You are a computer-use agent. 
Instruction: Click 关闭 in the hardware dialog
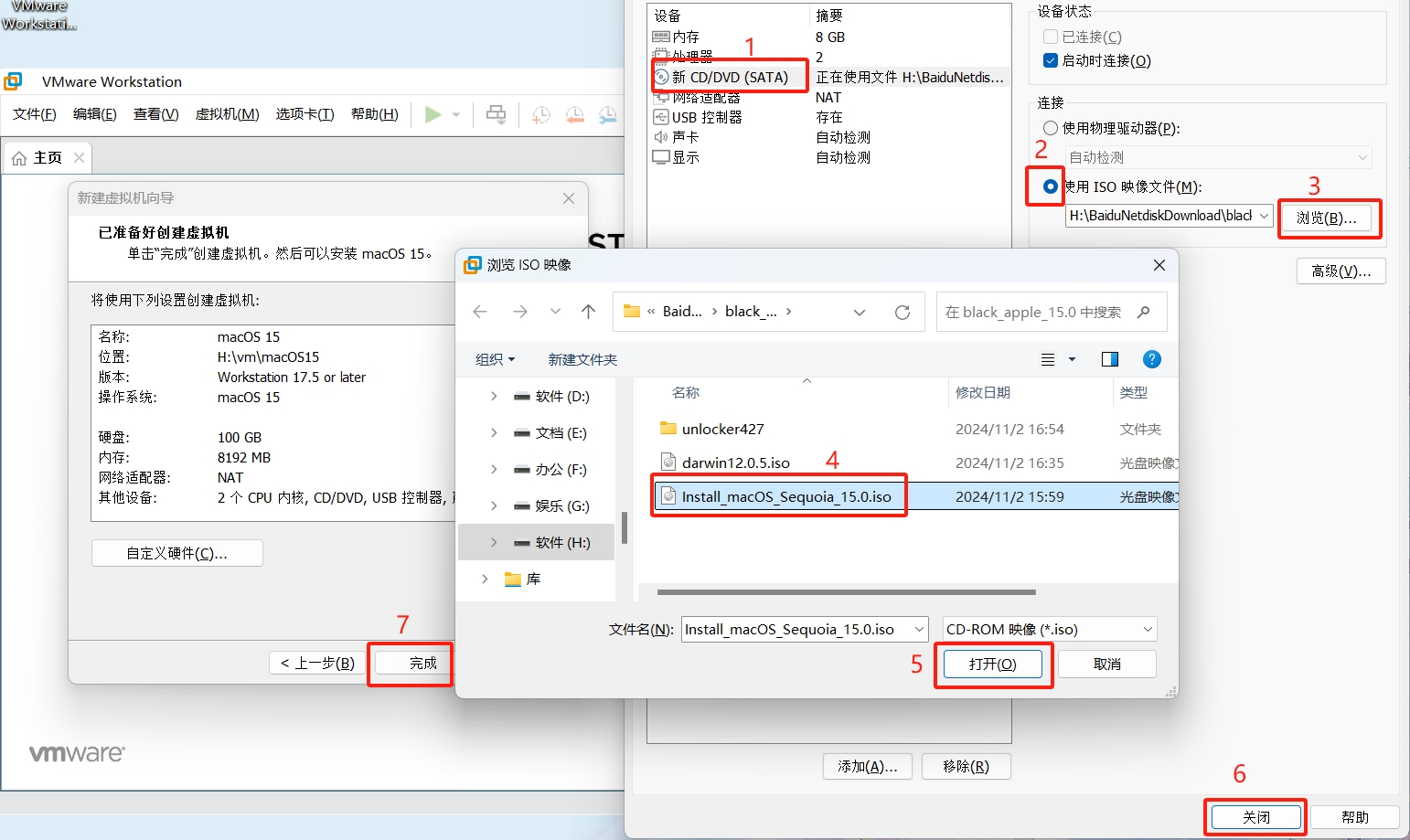pyautogui.click(x=1255, y=817)
